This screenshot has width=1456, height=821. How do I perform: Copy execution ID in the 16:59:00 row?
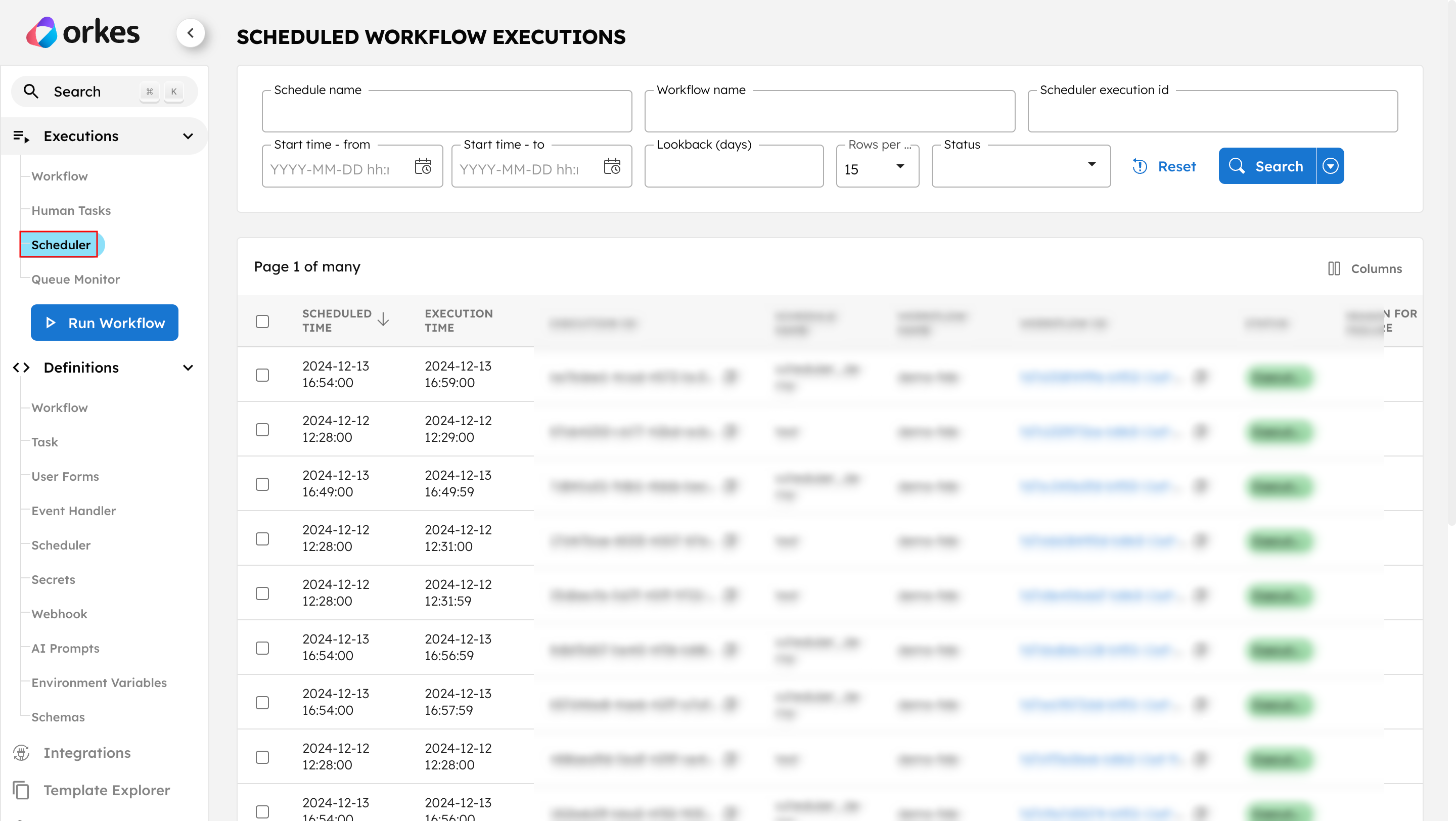pyautogui.click(x=731, y=376)
